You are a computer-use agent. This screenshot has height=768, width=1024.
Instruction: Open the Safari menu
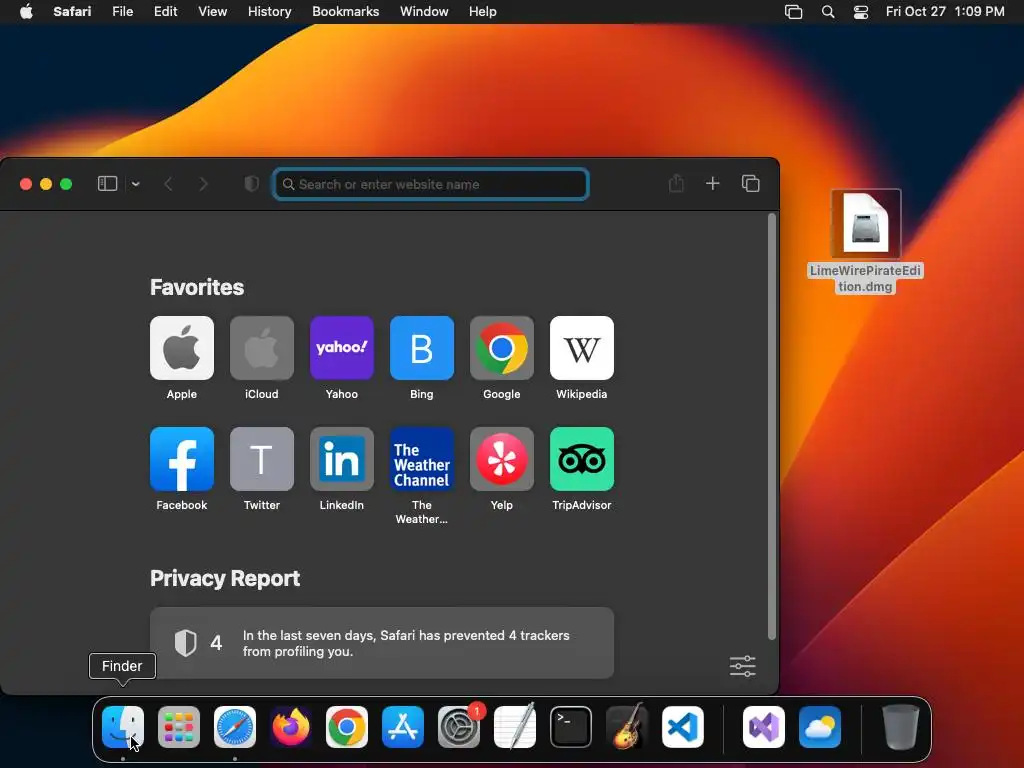(72, 12)
